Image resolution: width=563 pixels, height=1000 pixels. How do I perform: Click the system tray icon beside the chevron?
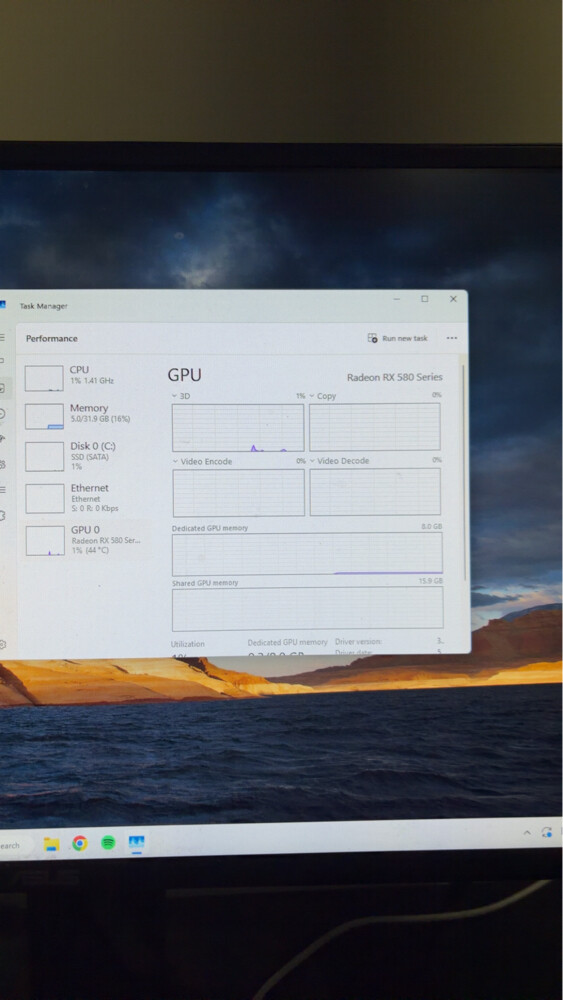coord(546,832)
